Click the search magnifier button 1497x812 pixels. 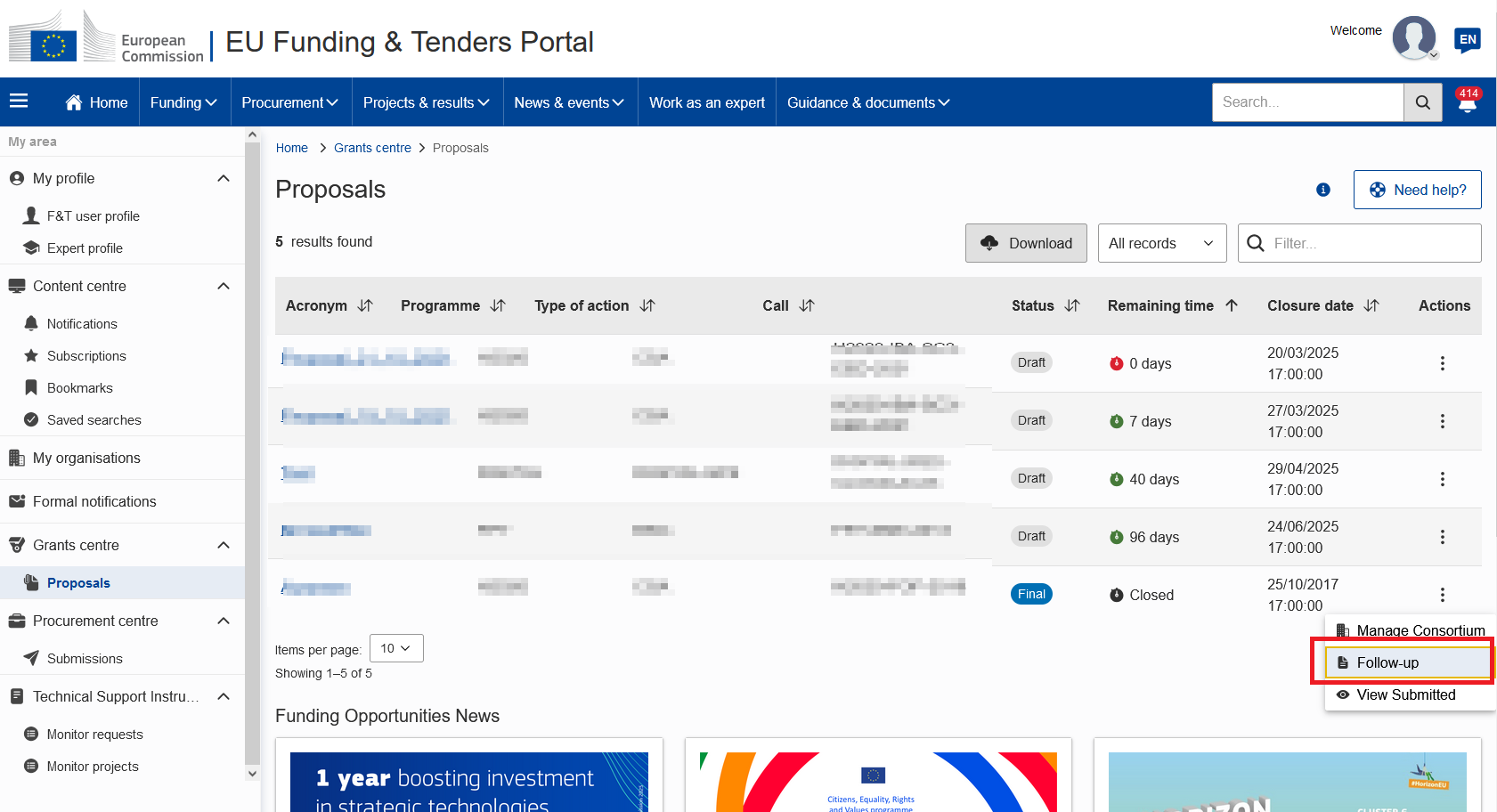(1423, 102)
